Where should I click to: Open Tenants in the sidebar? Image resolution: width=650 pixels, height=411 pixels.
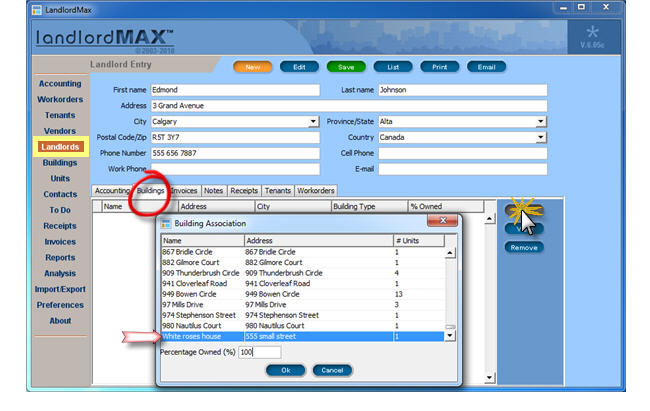(60, 115)
